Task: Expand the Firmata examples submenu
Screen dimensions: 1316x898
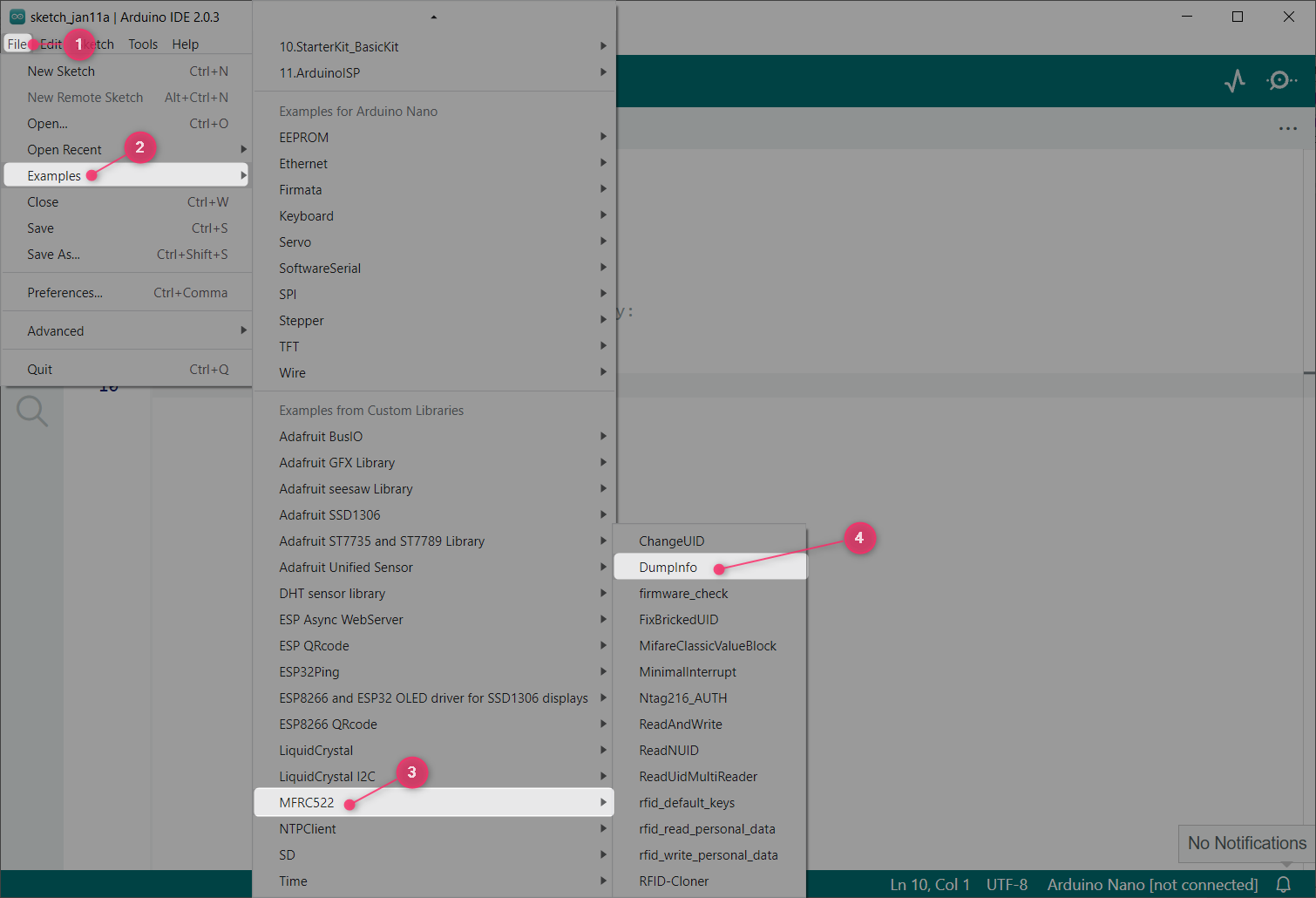Action: click(434, 190)
